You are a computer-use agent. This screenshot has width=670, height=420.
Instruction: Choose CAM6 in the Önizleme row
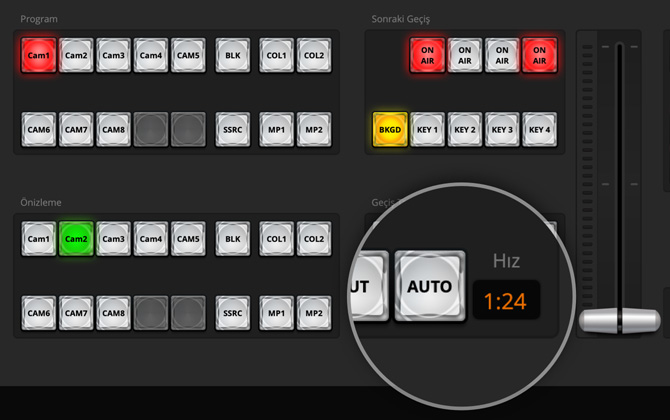point(40,313)
